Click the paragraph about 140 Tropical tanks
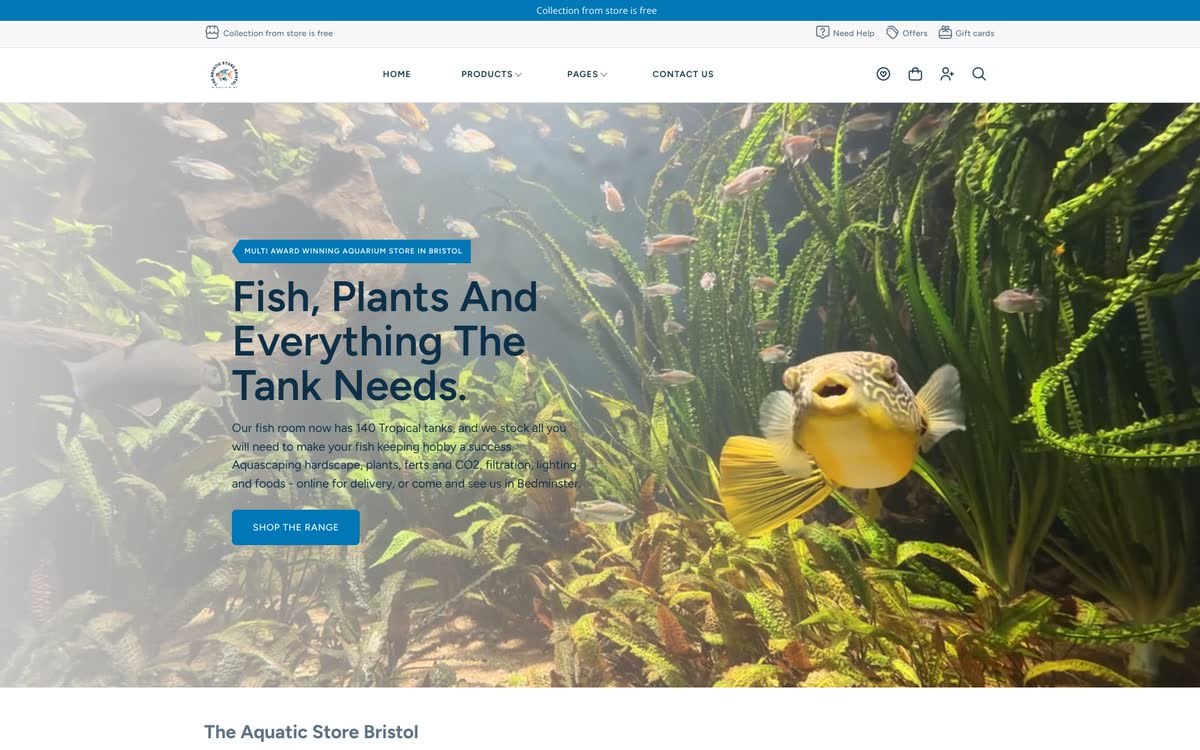The image size is (1200, 750). pos(406,456)
